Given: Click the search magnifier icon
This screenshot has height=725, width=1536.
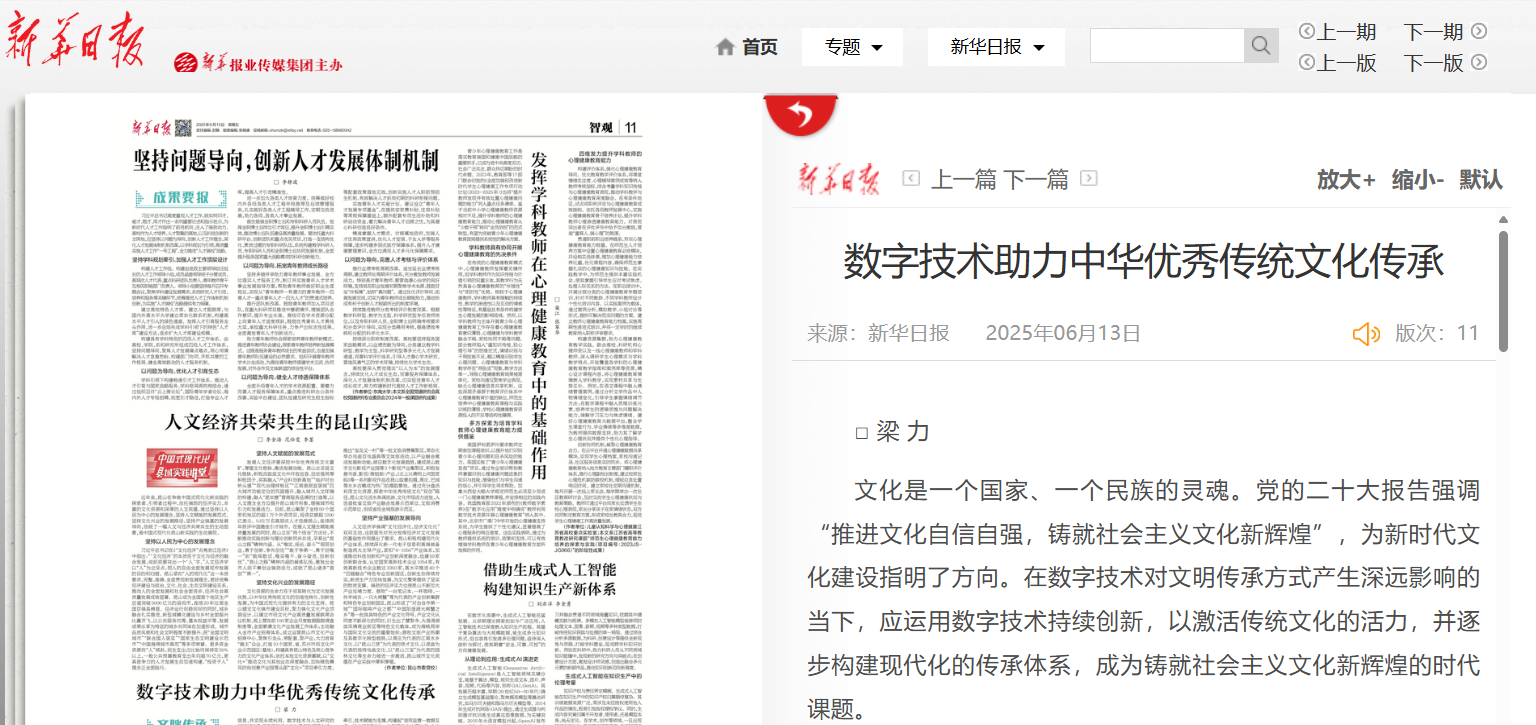Looking at the screenshot, I should pos(1260,46).
